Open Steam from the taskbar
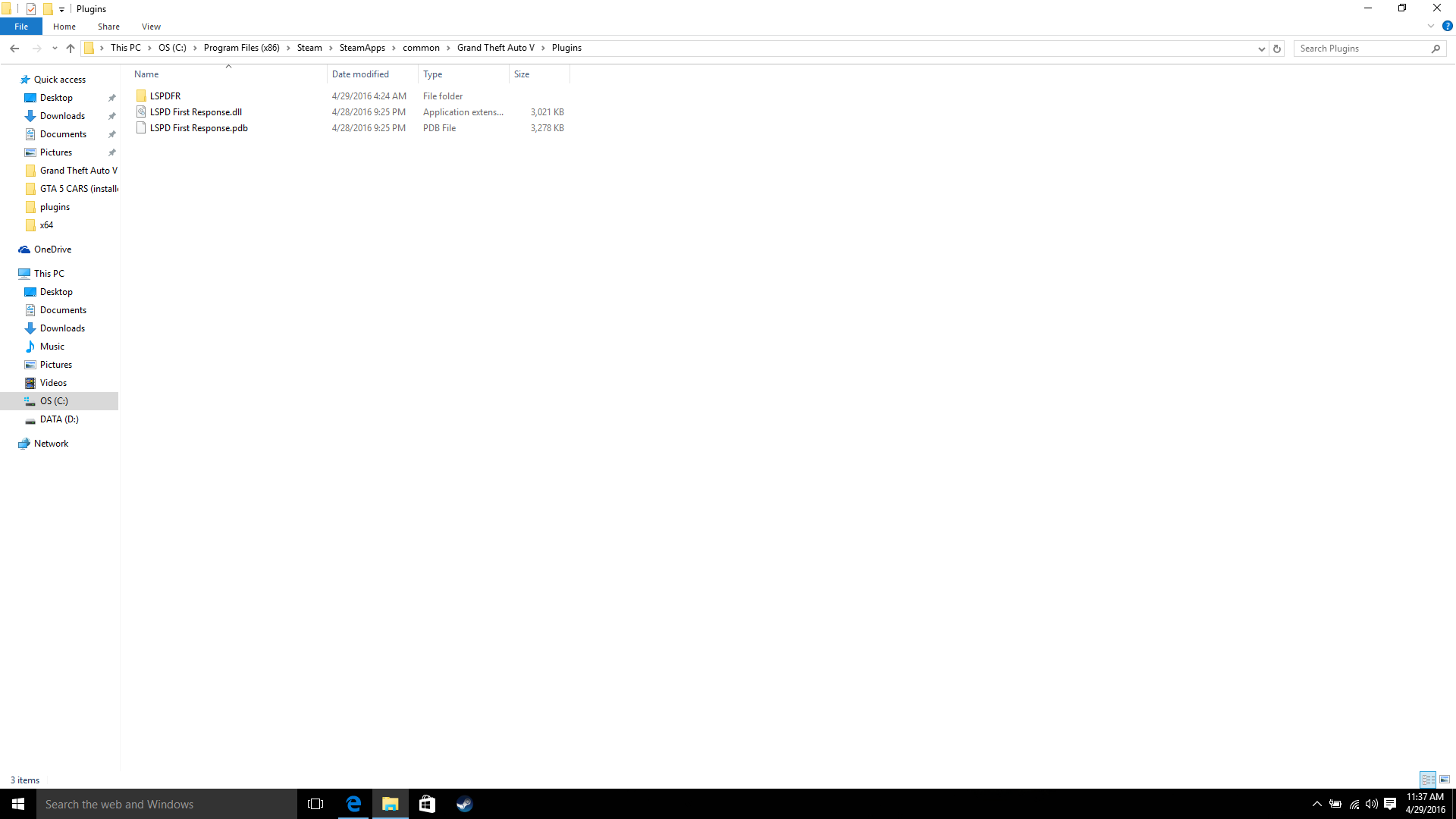The width and height of the screenshot is (1456, 819). (464, 804)
